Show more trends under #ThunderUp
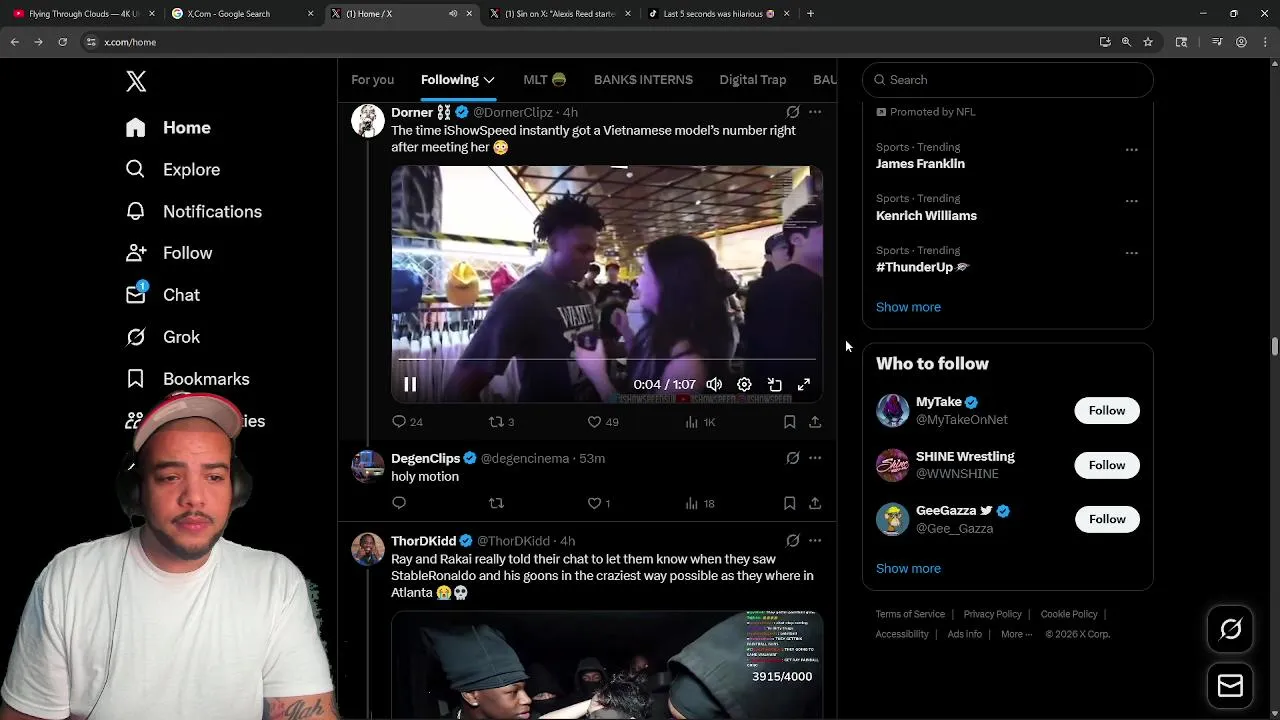Viewport: 1280px width, 720px height. 908,307
